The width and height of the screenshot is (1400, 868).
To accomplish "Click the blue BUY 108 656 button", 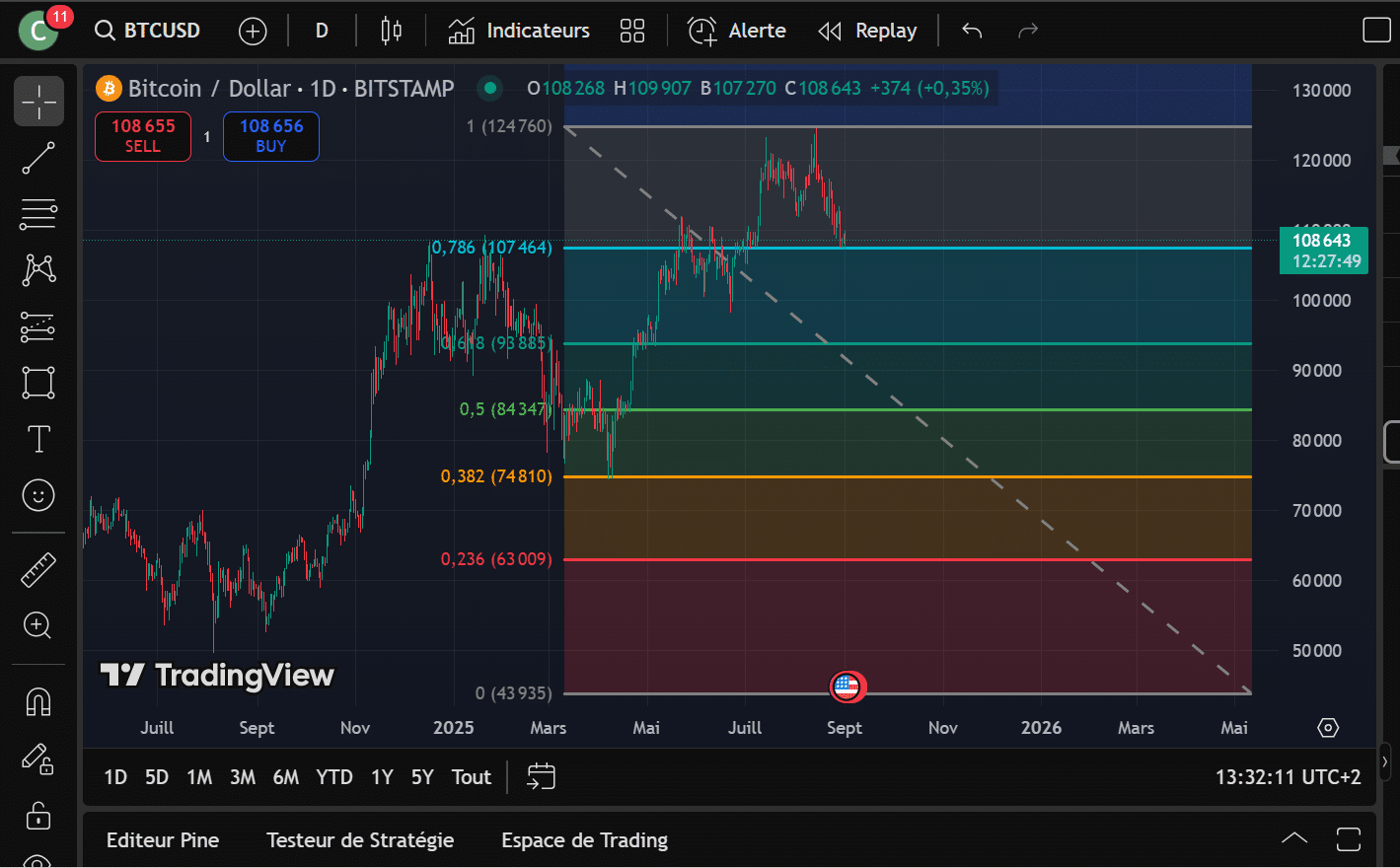I will [x=271, y=136].
